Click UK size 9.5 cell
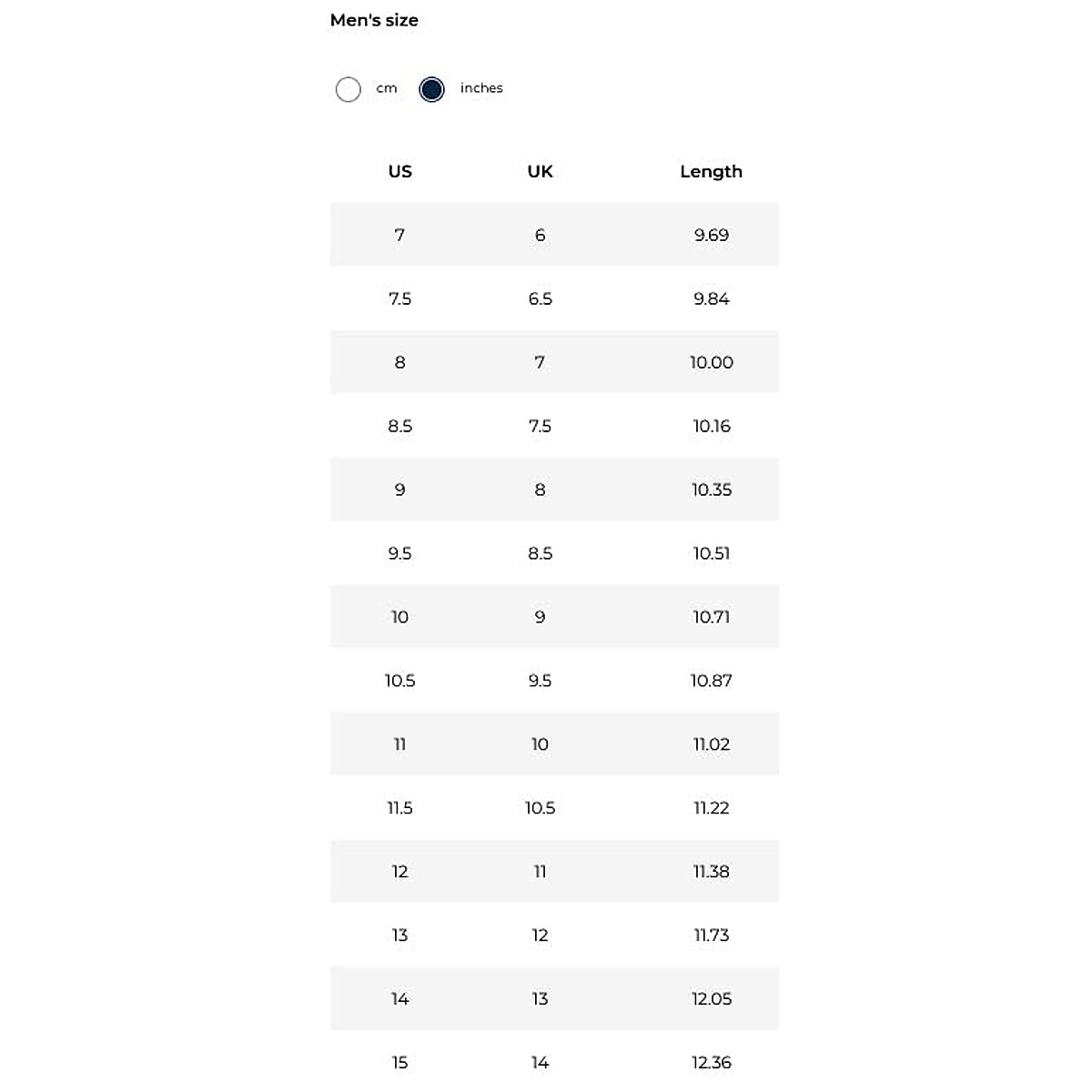This screenshot has width=1092, height=1092. click(540, 681)
